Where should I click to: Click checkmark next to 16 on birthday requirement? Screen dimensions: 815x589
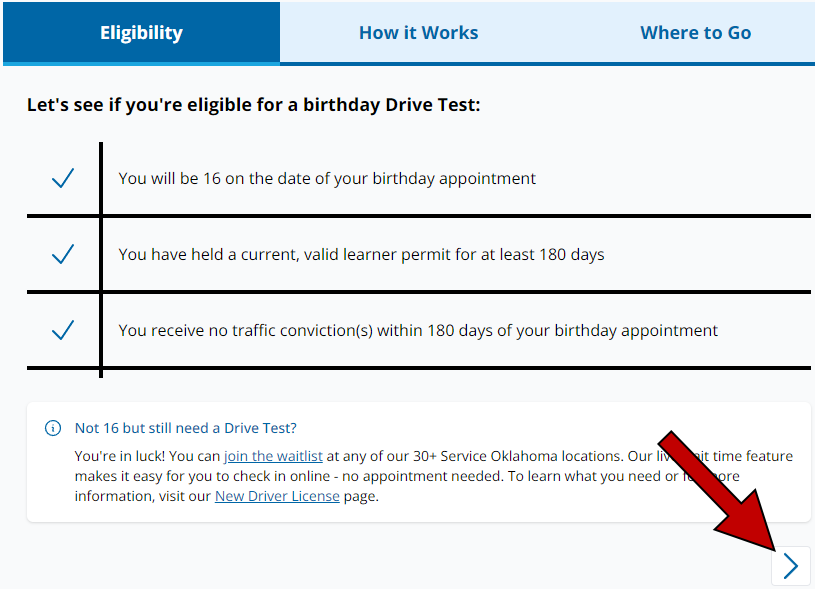point(63,178)
